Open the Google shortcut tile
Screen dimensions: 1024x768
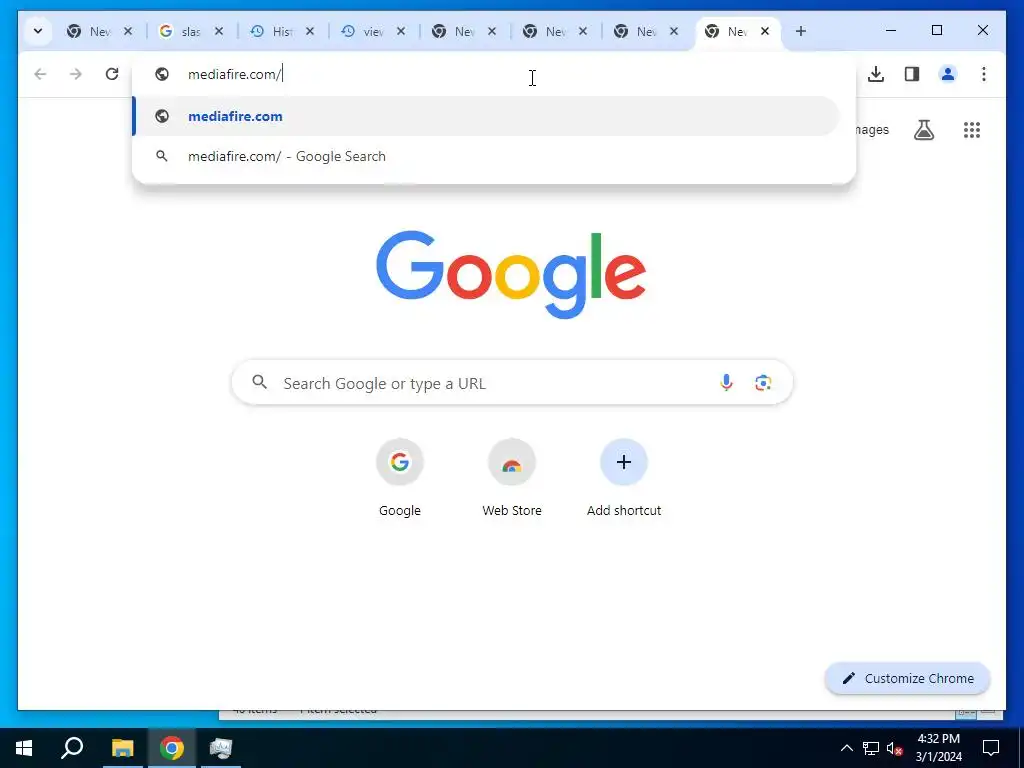[400, 477]
